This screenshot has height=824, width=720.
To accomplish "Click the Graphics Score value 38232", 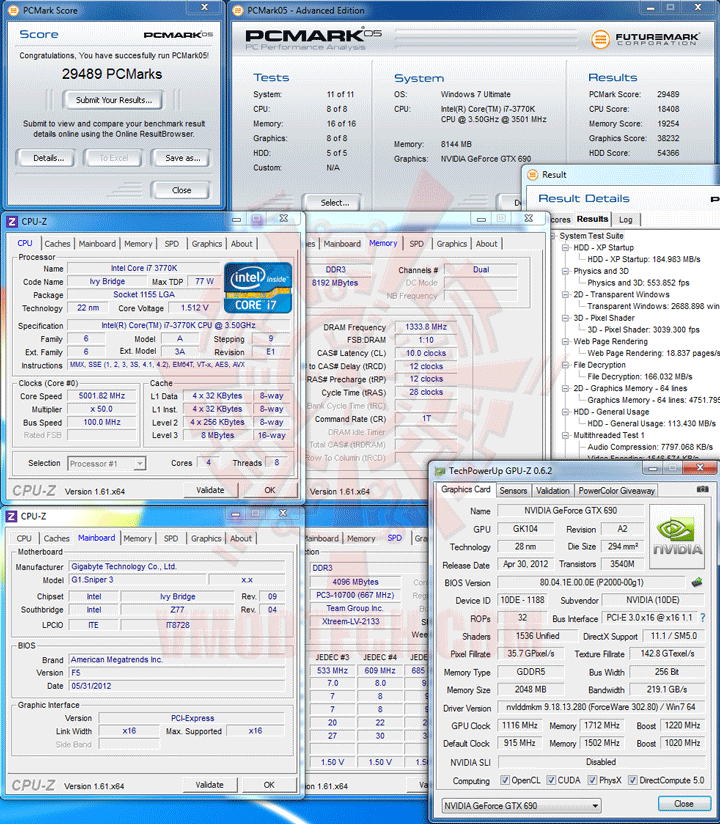I will 668,138.
